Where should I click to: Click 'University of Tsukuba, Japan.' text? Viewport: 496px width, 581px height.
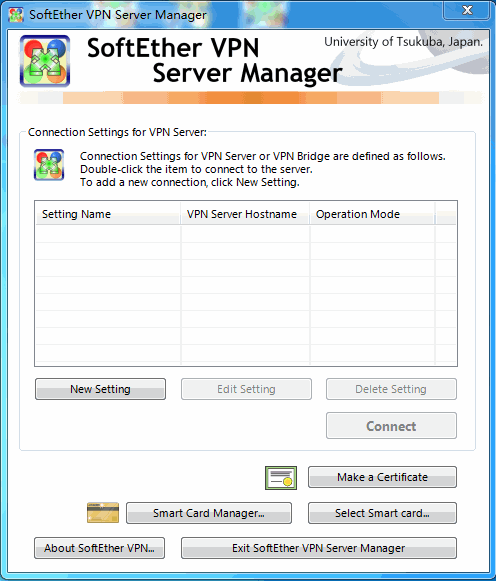coord(403,42)
